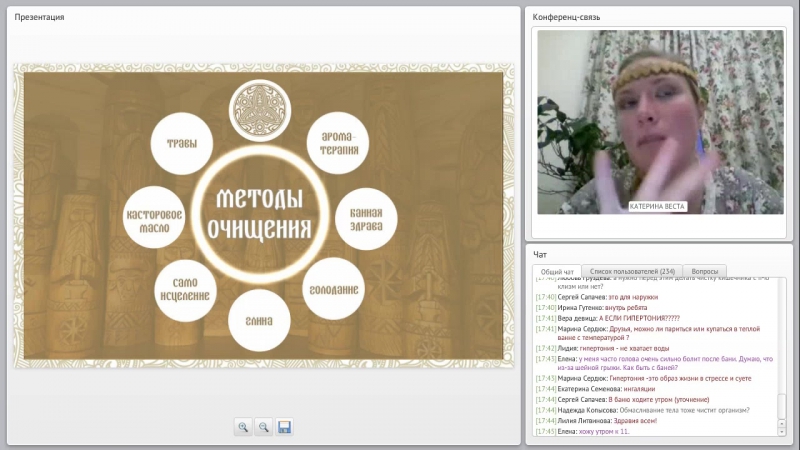Click the Арома-терапия circle on the slide

click(338, 143)
